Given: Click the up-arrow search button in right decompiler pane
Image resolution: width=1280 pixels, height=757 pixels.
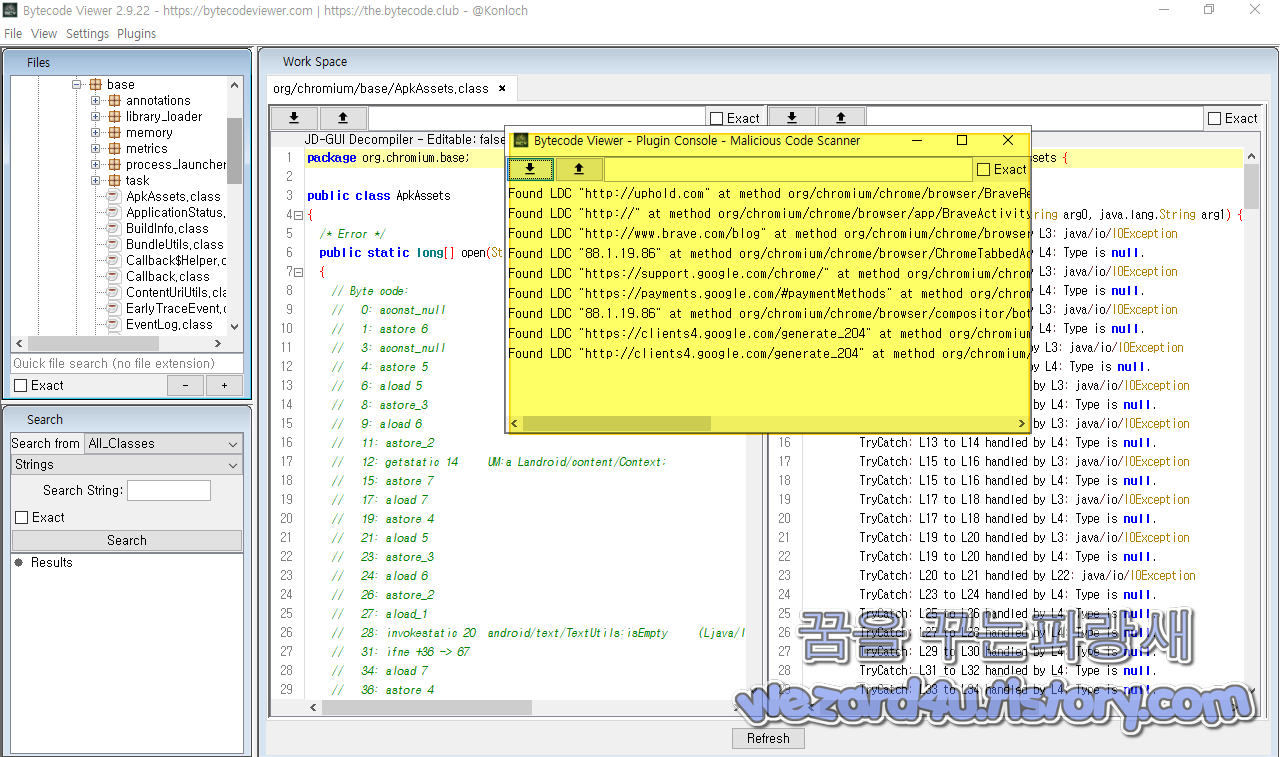Looking at the screenshot, I should click(841, 118).
